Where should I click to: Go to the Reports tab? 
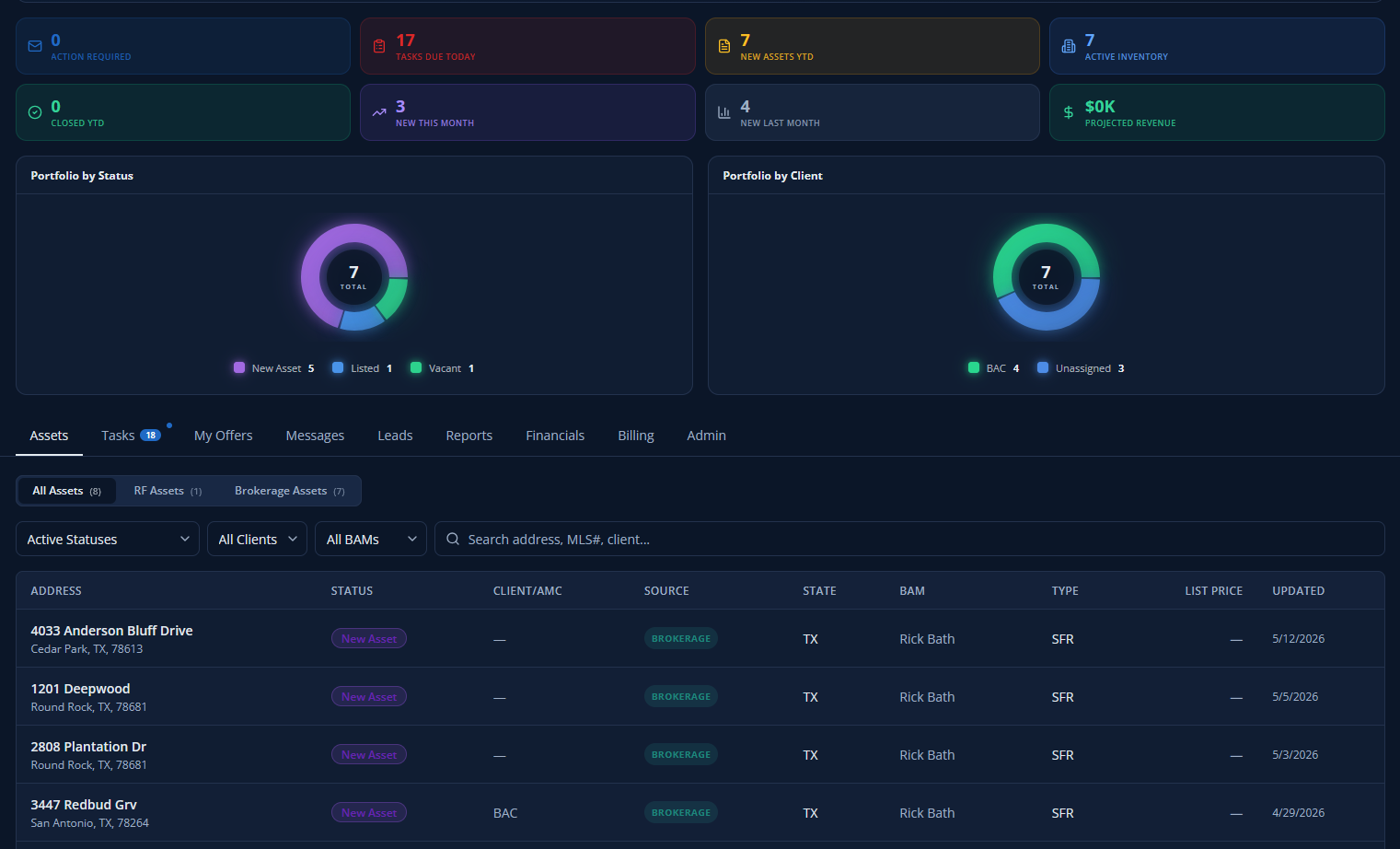click(469, 436)
